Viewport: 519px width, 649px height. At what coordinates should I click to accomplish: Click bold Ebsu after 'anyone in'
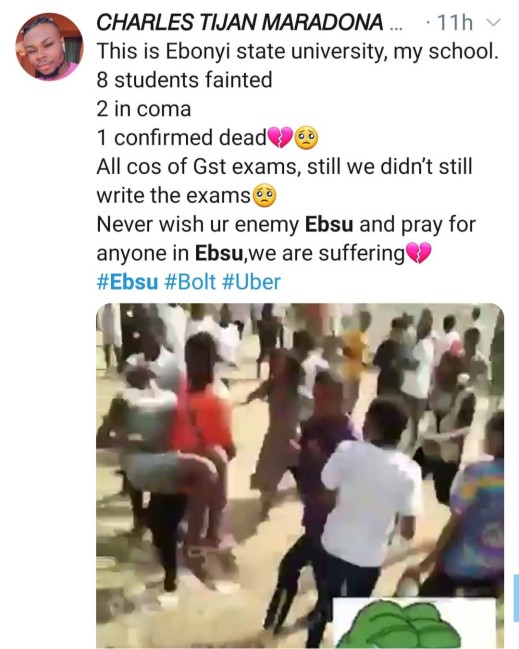pyautogui.click(x=219, y=253)
